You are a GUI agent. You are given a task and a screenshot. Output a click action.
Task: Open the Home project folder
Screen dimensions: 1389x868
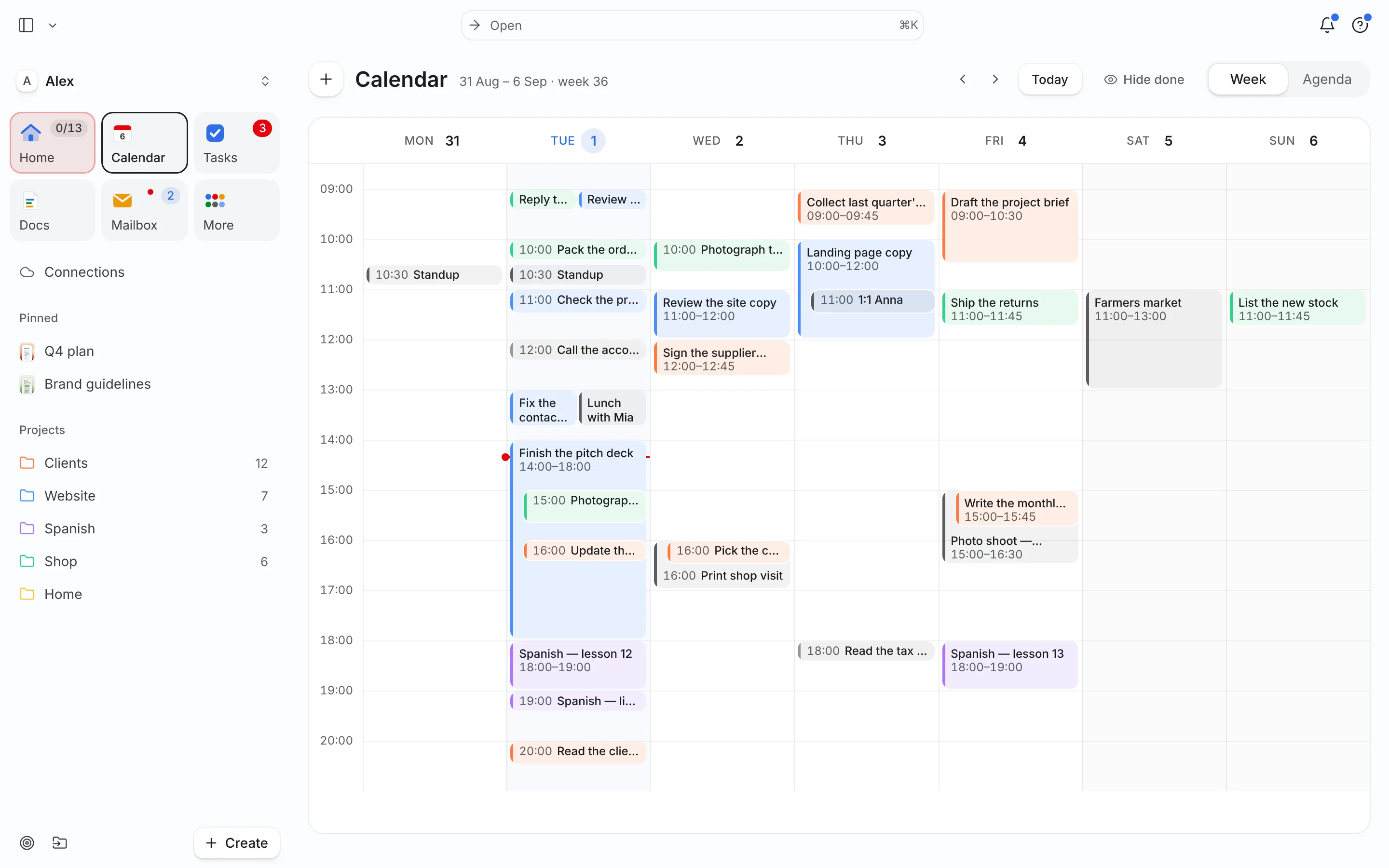[145, 594]
